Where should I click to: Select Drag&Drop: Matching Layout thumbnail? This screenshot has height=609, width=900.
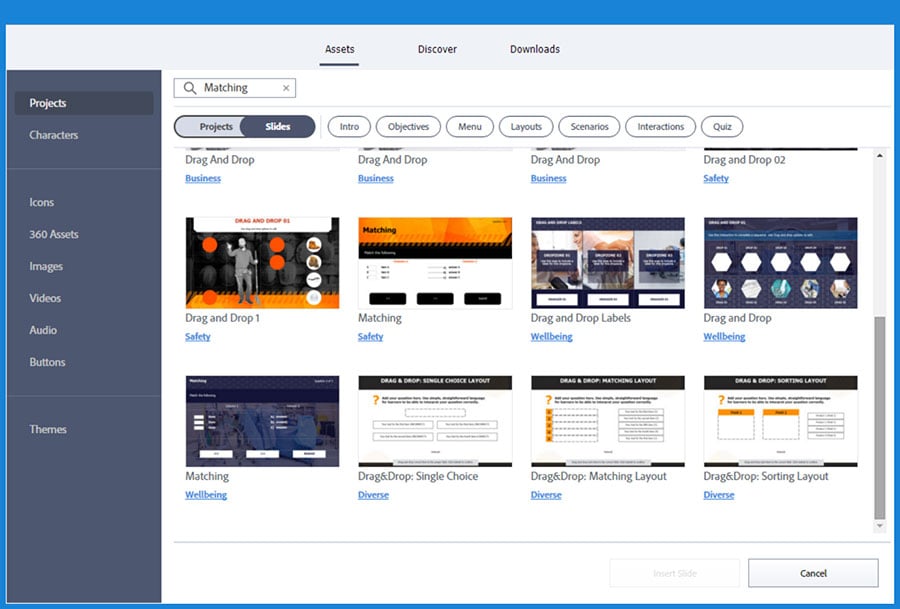pos(608,421)
